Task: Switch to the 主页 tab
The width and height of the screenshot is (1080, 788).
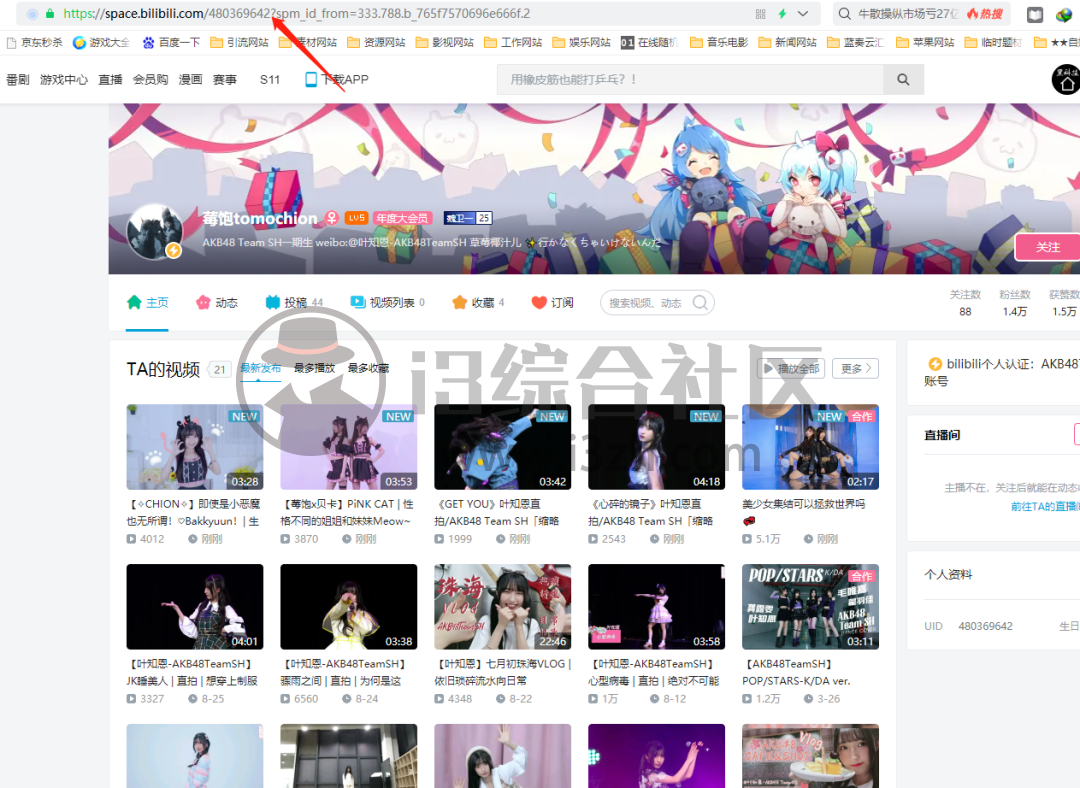Action: [x=147, y=302]
